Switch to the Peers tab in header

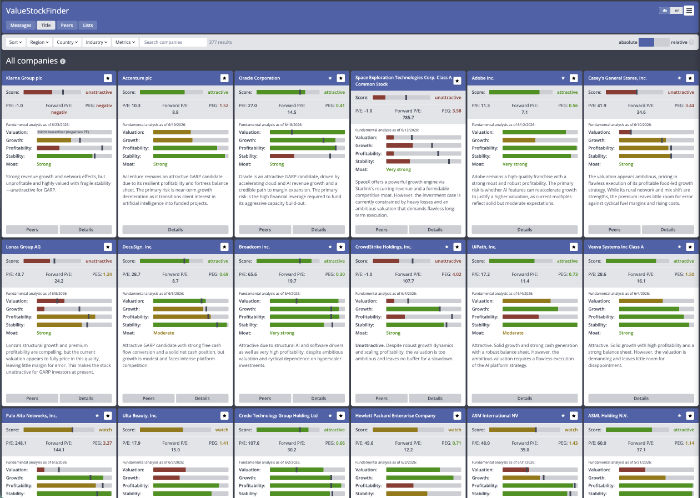[67, 25]
